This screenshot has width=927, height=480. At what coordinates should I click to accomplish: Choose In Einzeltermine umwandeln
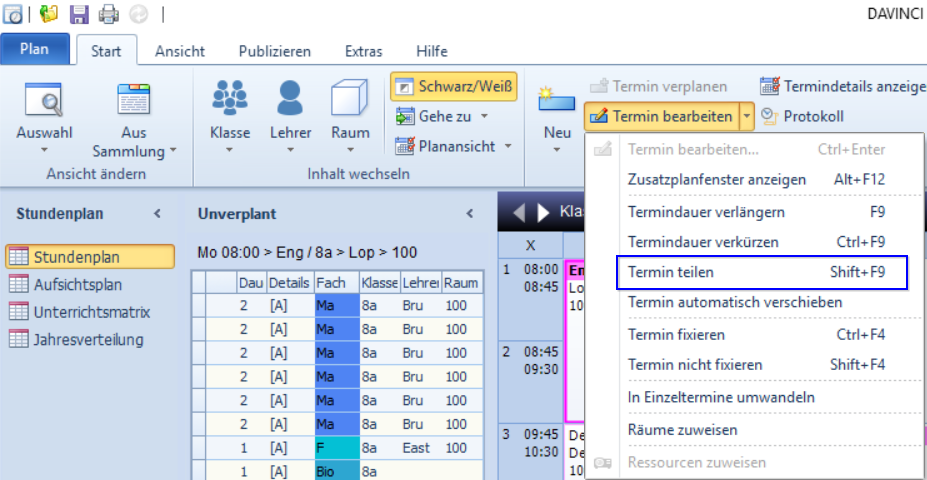tap(755, 397)
